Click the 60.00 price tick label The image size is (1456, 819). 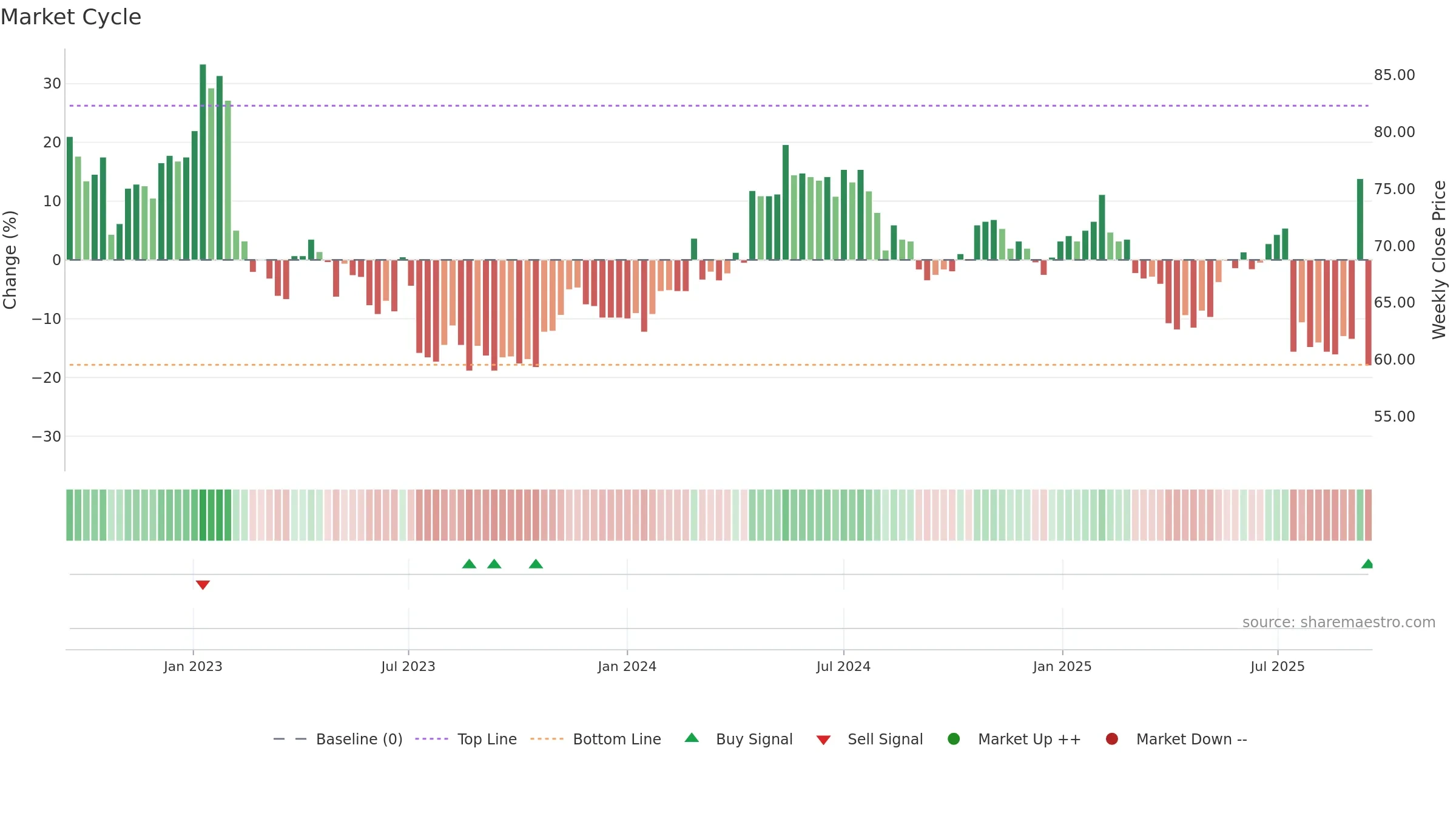tap(1394, 360)
